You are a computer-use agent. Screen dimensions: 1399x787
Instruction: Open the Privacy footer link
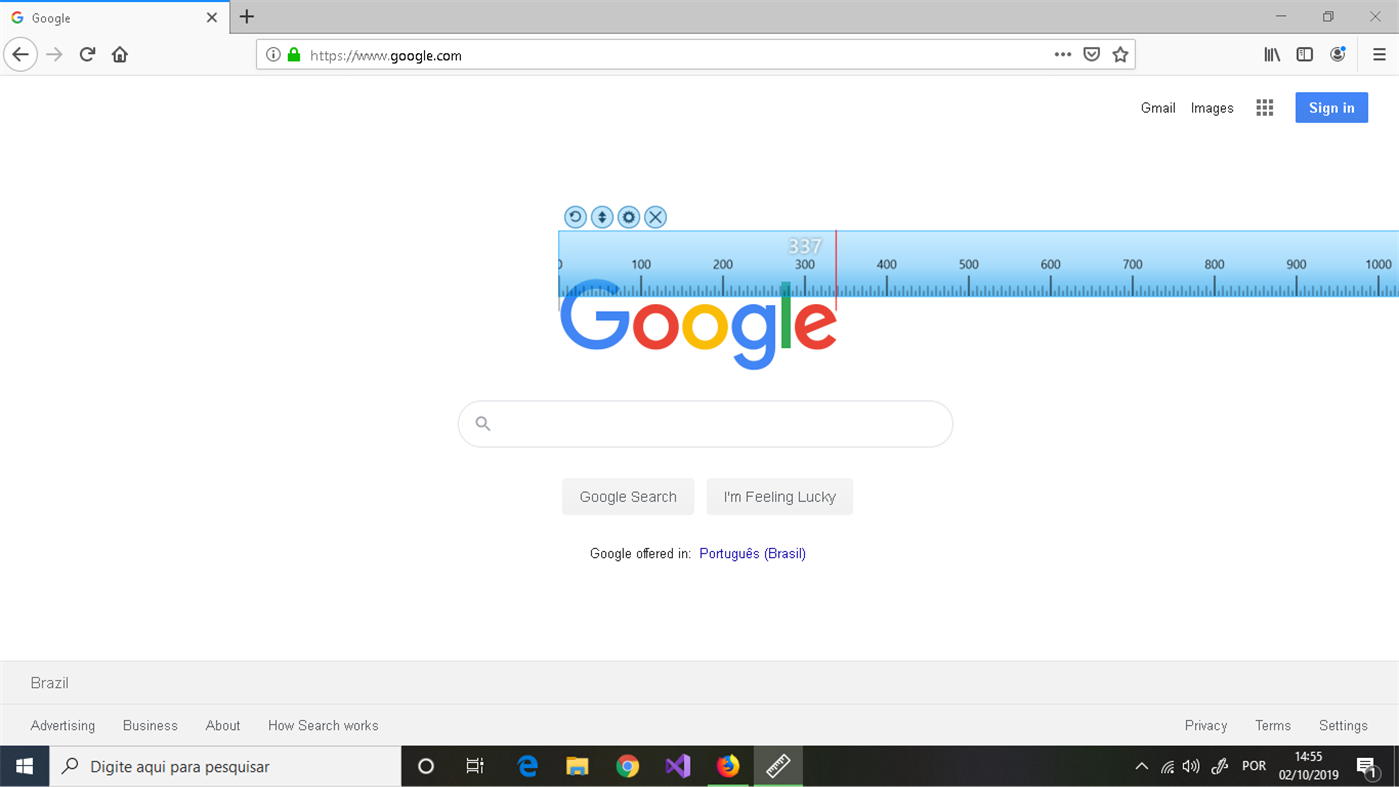tap(1206, 726)
